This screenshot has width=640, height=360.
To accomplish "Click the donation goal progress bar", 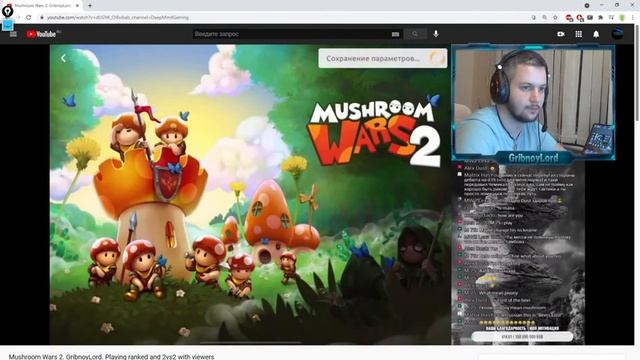I will coord(522,337).
